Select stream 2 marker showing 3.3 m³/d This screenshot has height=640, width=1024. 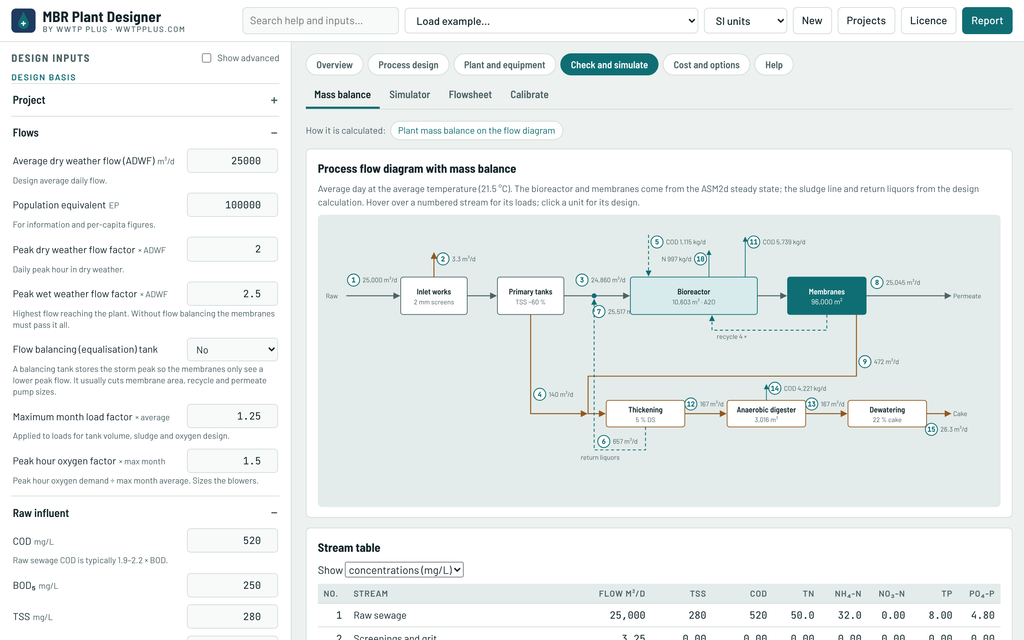click(x=443, y=259)
